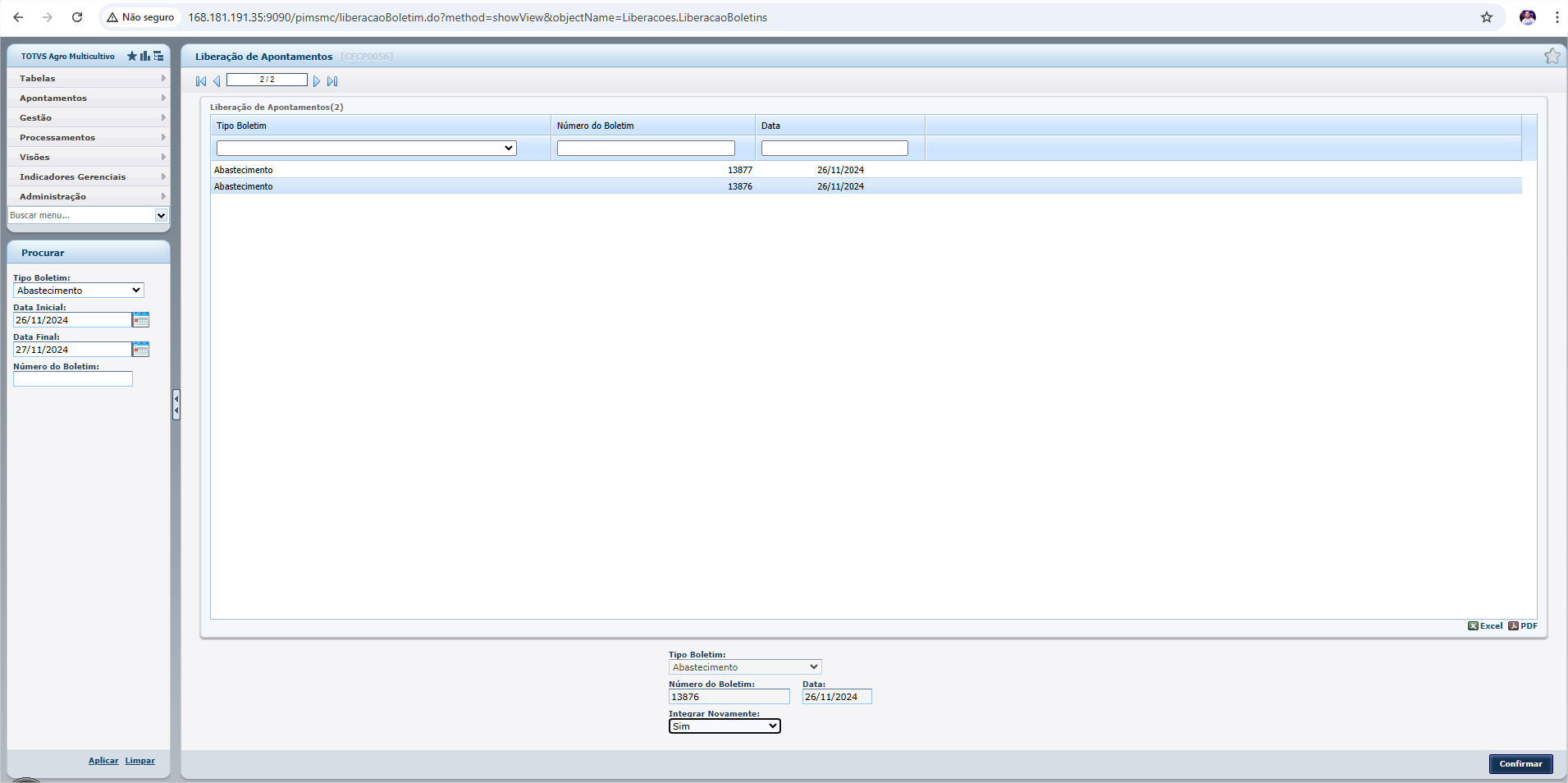This screenshot has height=783, width=1568.
Task: Open calendar for Data Inicial
Action: pos(141,319)
